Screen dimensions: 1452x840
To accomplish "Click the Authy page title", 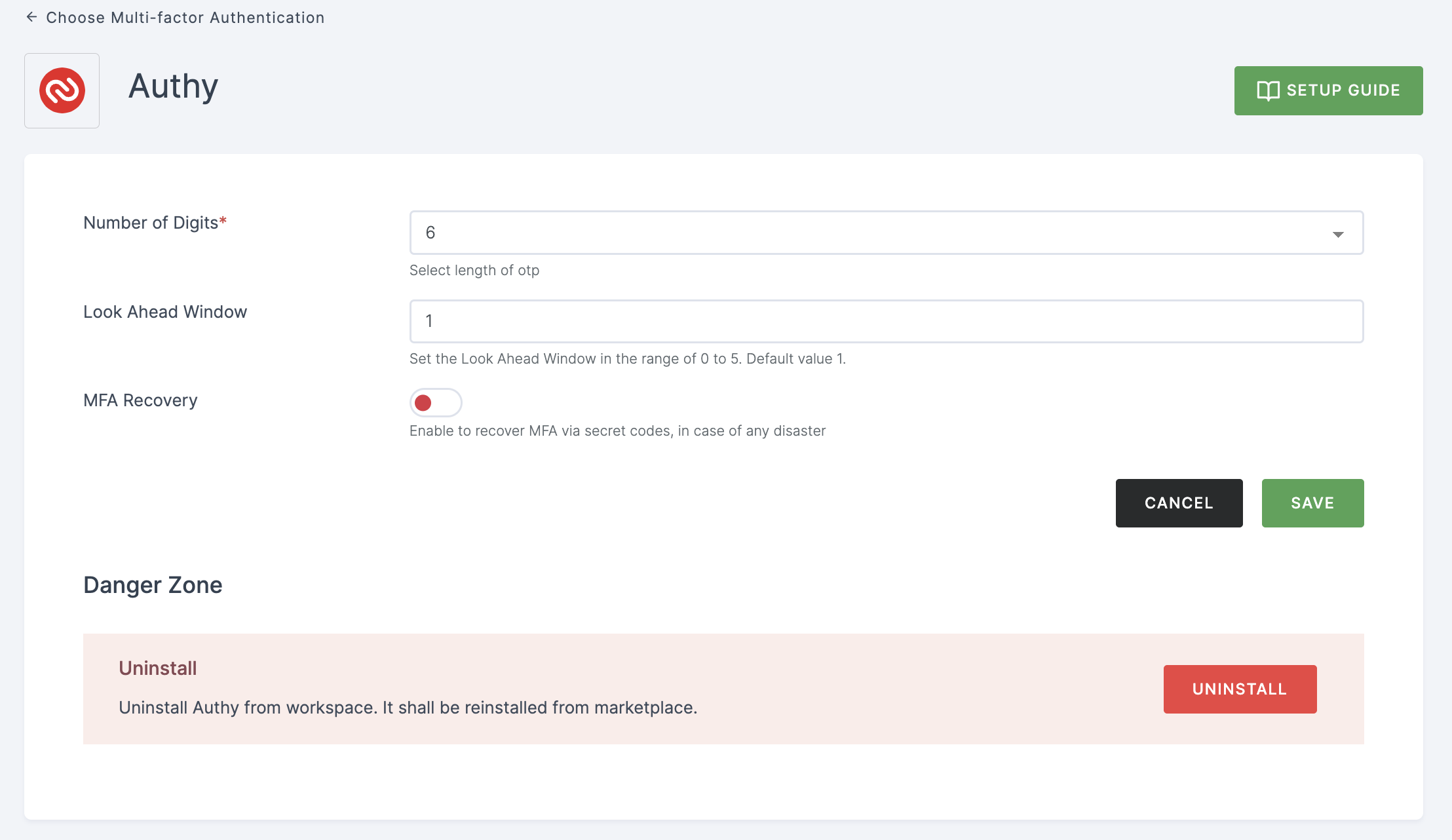I will pos(174,86).
